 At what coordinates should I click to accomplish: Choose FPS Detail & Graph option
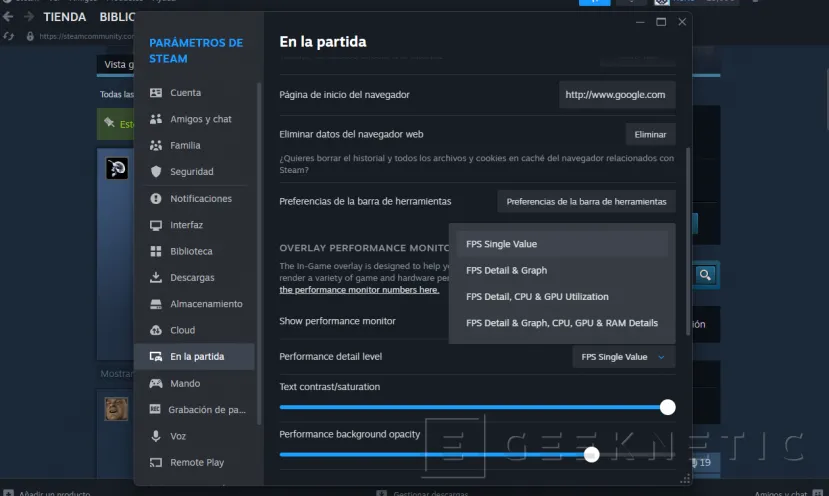click(562, 270)
